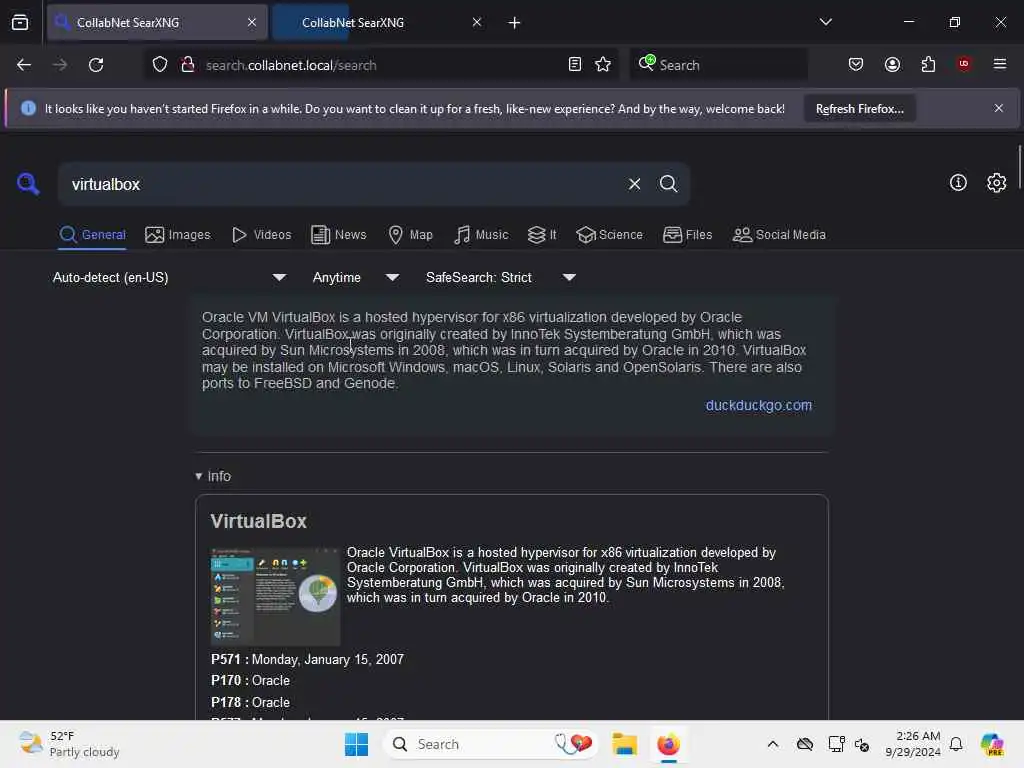Show hidden system tray icons

pyautogui.click(x=773, y=744)
